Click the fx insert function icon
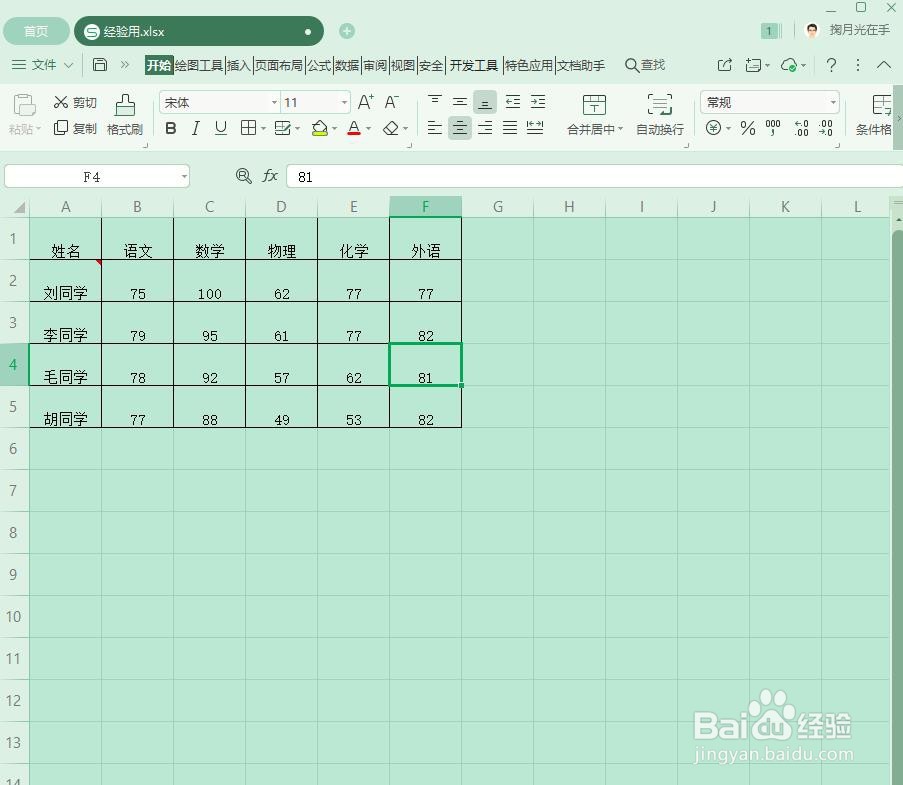Viewport: 903px width, 785px height. click(270, 176)
